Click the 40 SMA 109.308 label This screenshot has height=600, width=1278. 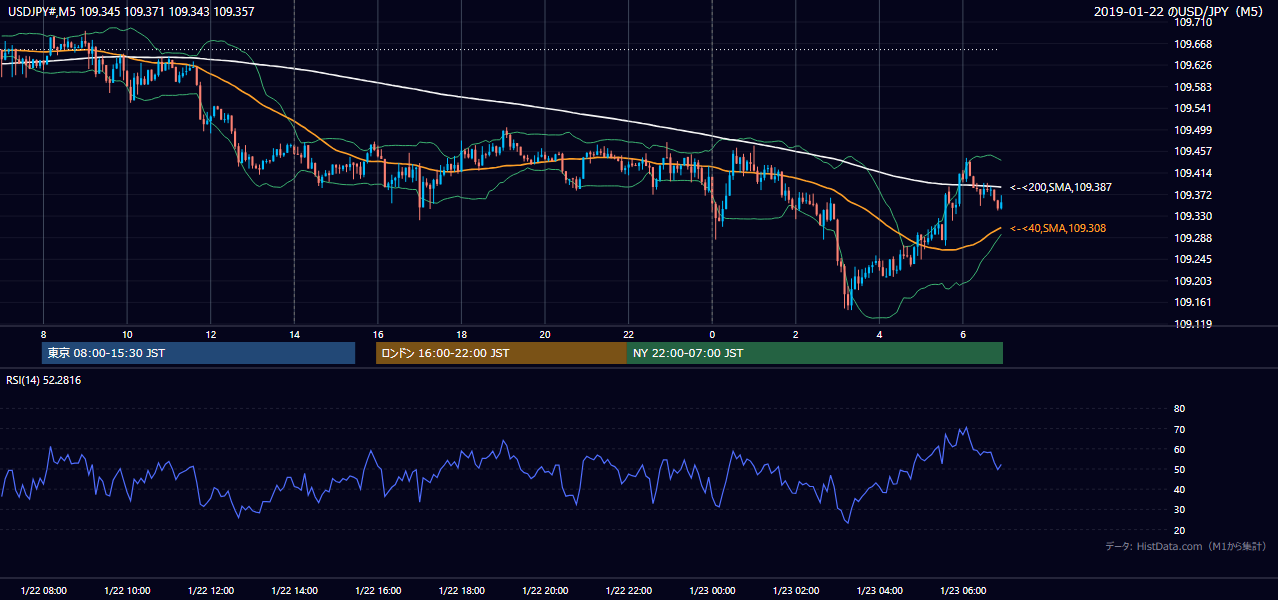point(1058,229)
